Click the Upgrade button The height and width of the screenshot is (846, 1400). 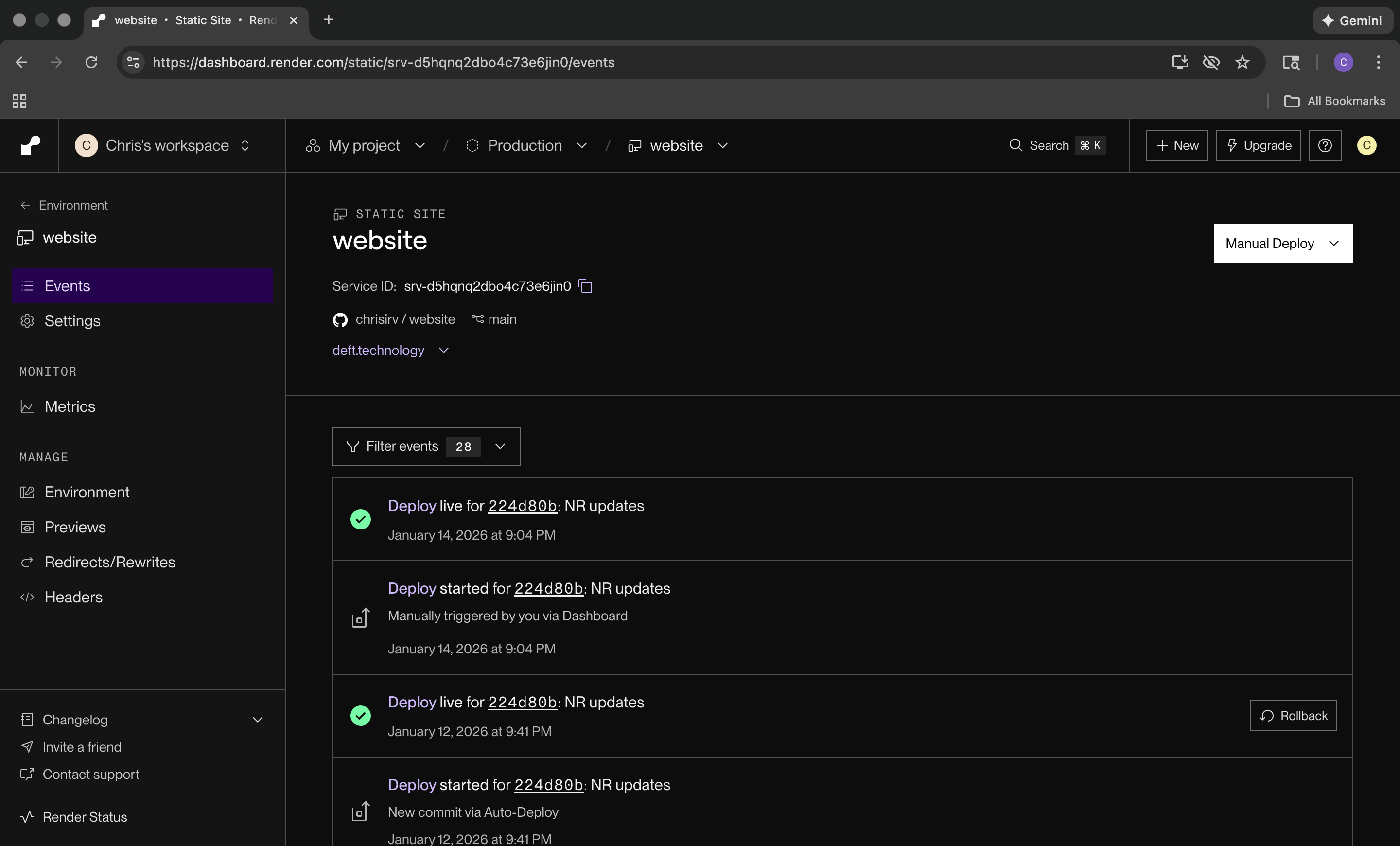1258,145
